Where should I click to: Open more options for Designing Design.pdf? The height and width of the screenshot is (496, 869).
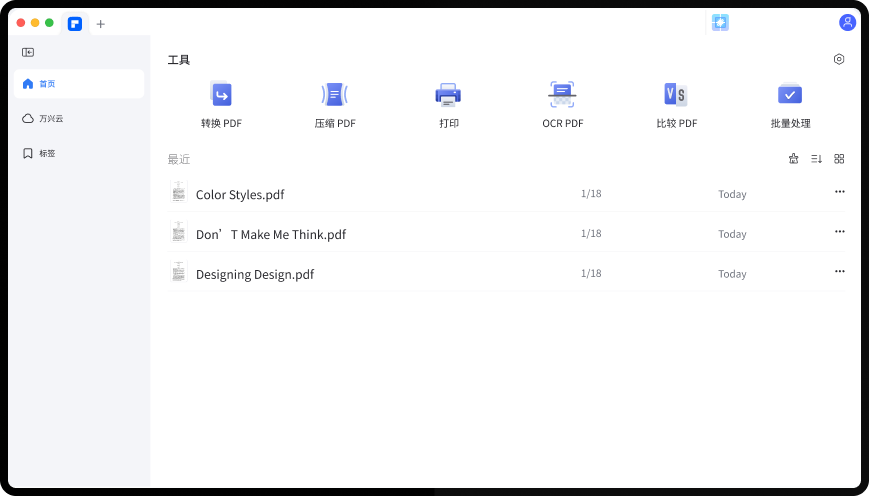[840, 272]
